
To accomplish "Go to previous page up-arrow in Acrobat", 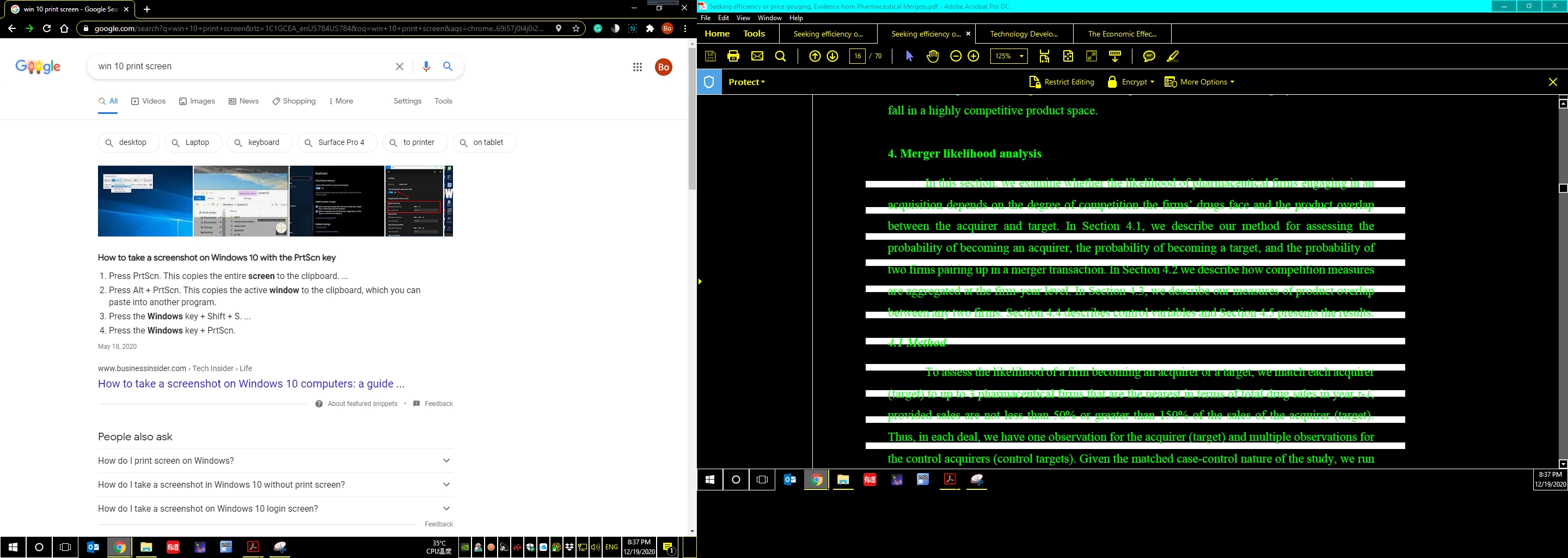I will click(x=815, y=56).
